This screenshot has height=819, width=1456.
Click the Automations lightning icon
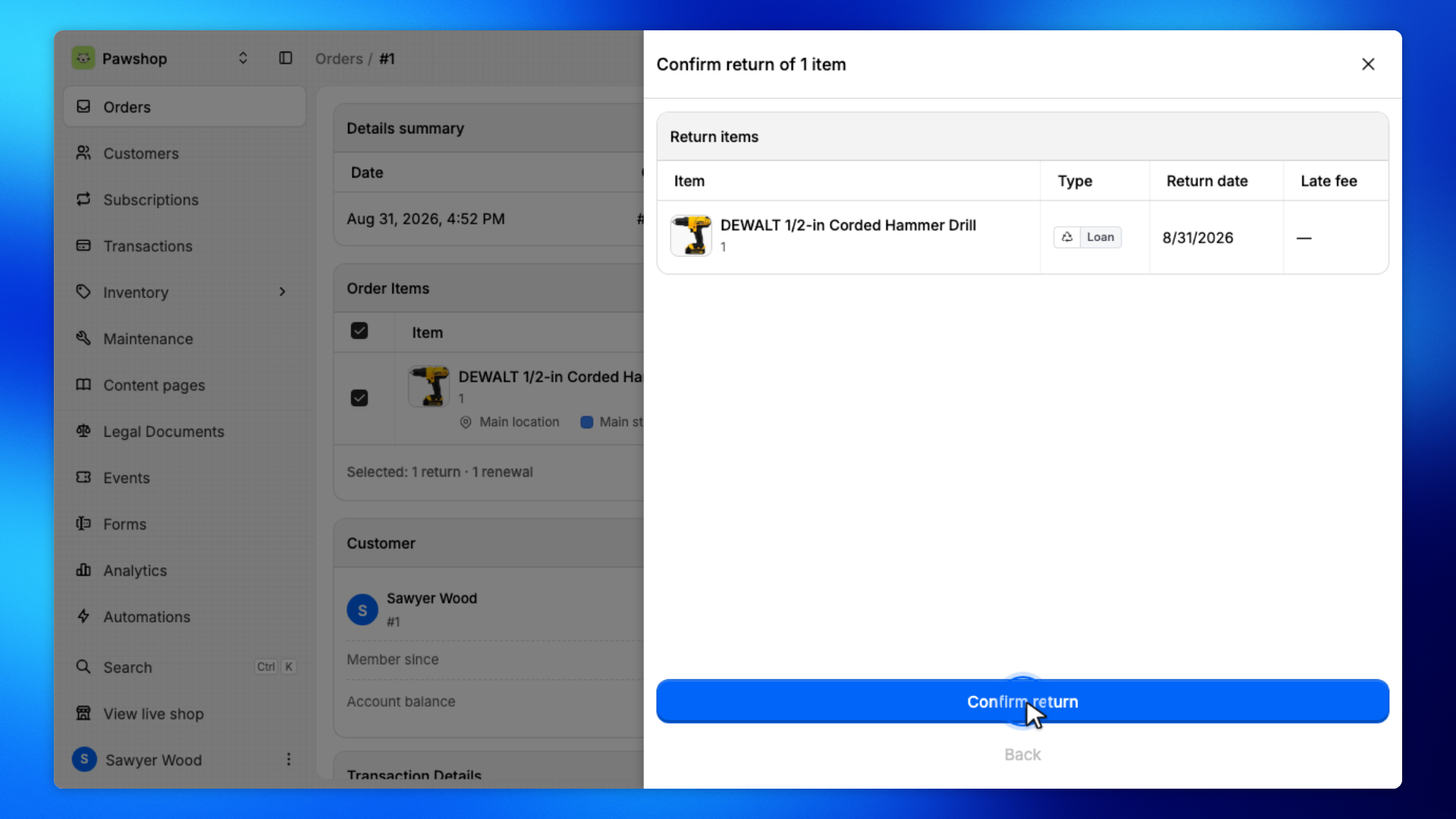[83, 617]
